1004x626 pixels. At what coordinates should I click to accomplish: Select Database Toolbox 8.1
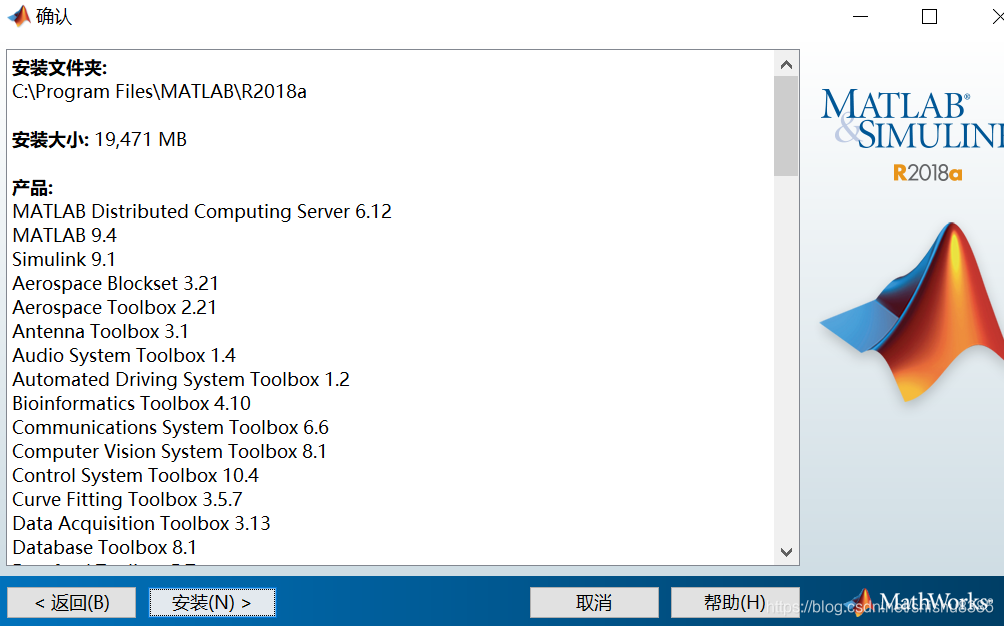tap(104, 548)
